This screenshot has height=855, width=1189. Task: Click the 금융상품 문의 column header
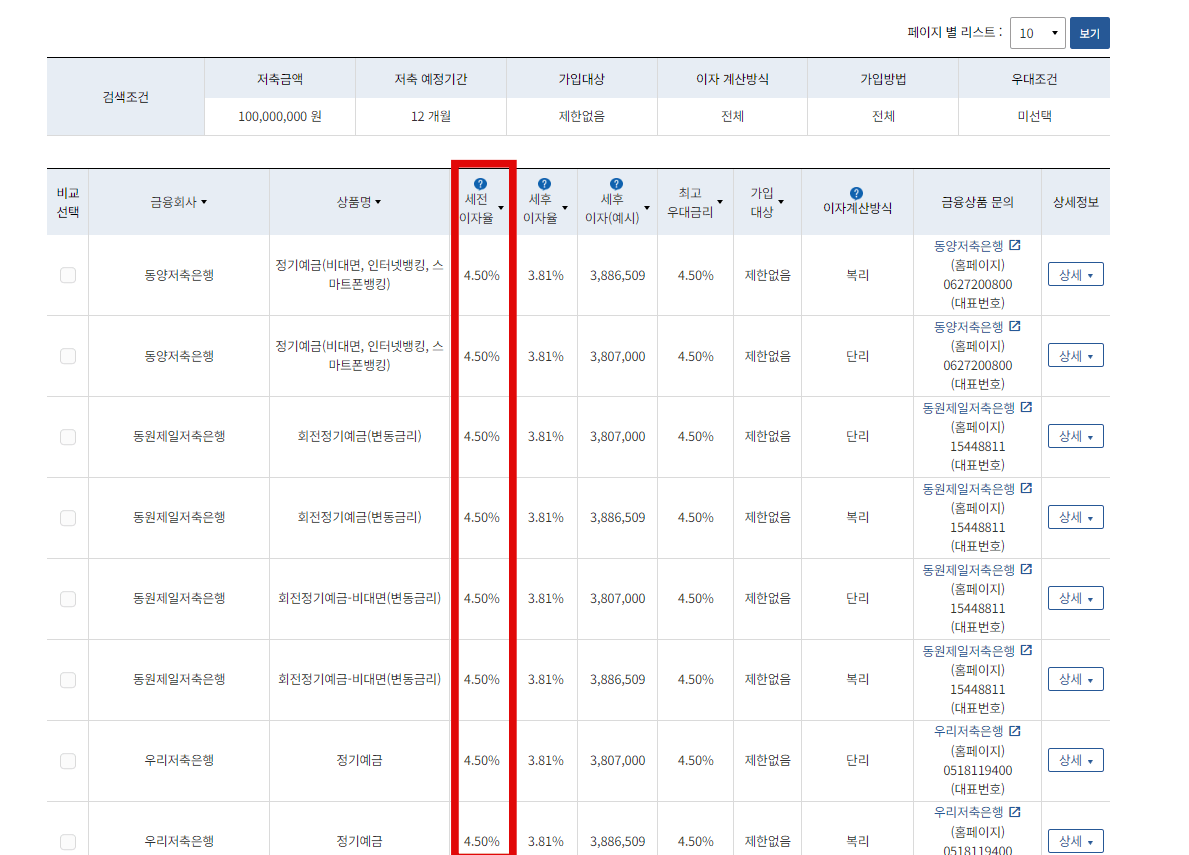click(977, 202)
